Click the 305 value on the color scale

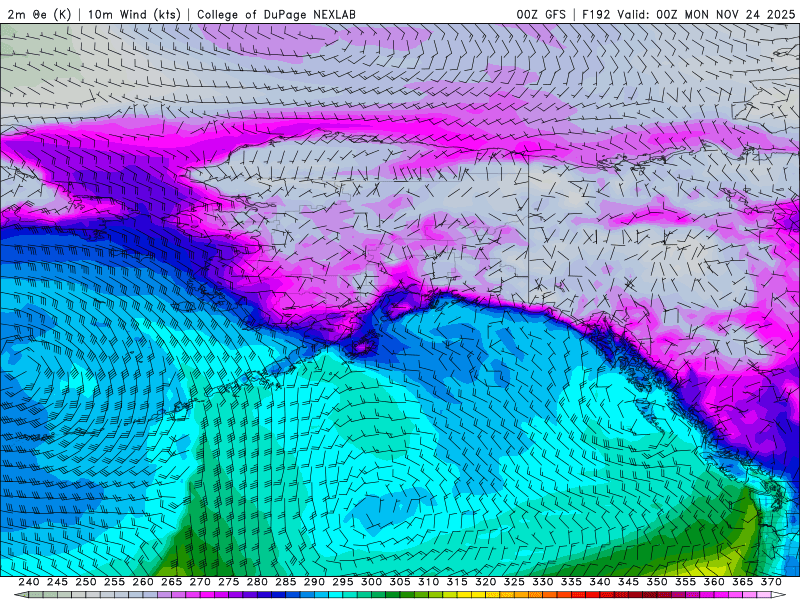point(400,582)
